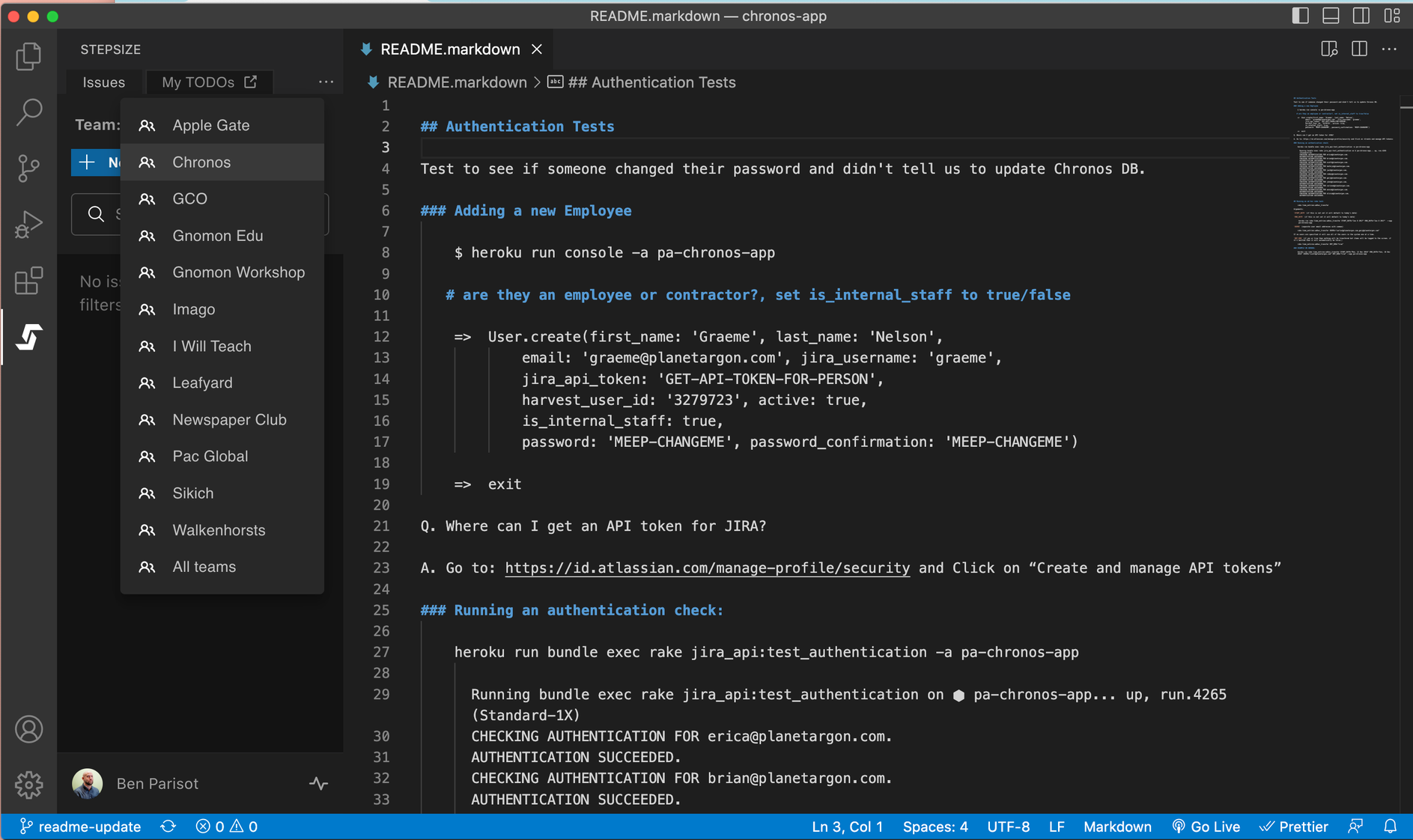Click line number 25 in gutter
Viewport: 1413px width, 840px height.
382,610
